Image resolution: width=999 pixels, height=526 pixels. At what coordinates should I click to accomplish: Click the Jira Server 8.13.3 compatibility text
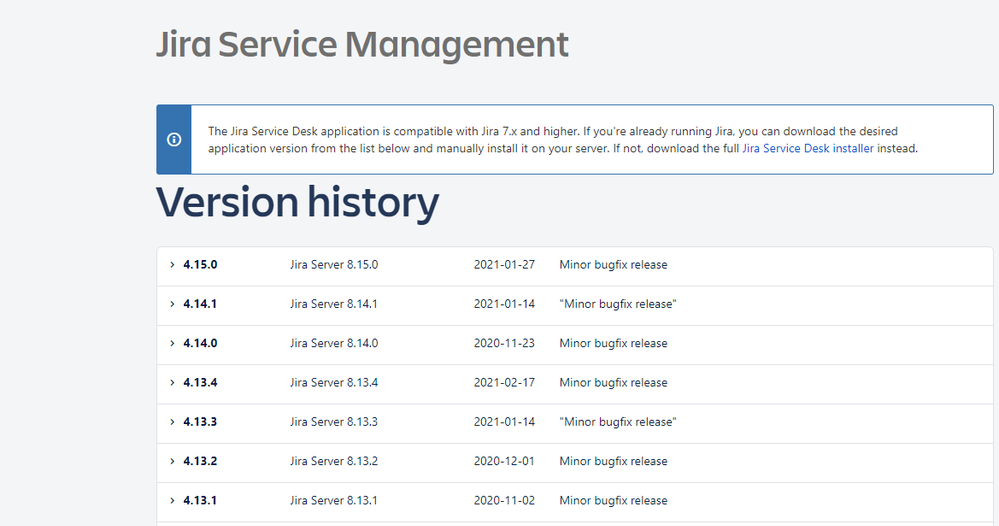pyautogui.click(x=334, y=422)
